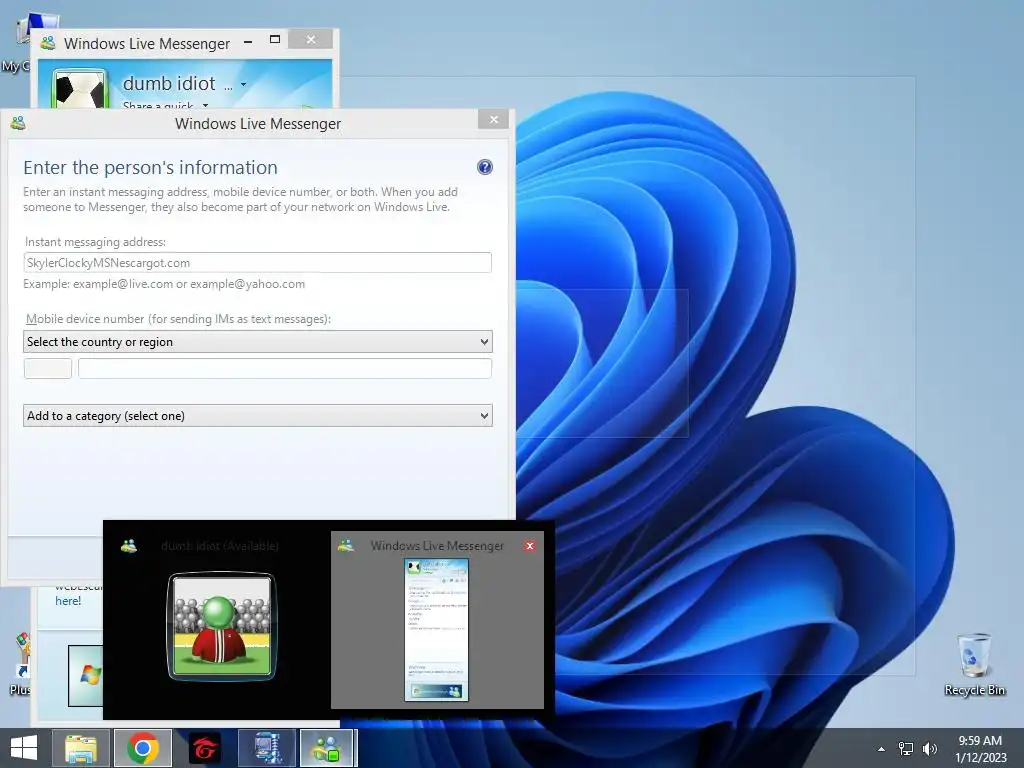This screenshot has width=1024, height=768.
Task: Click the country code field
Action: click(48, 368)
